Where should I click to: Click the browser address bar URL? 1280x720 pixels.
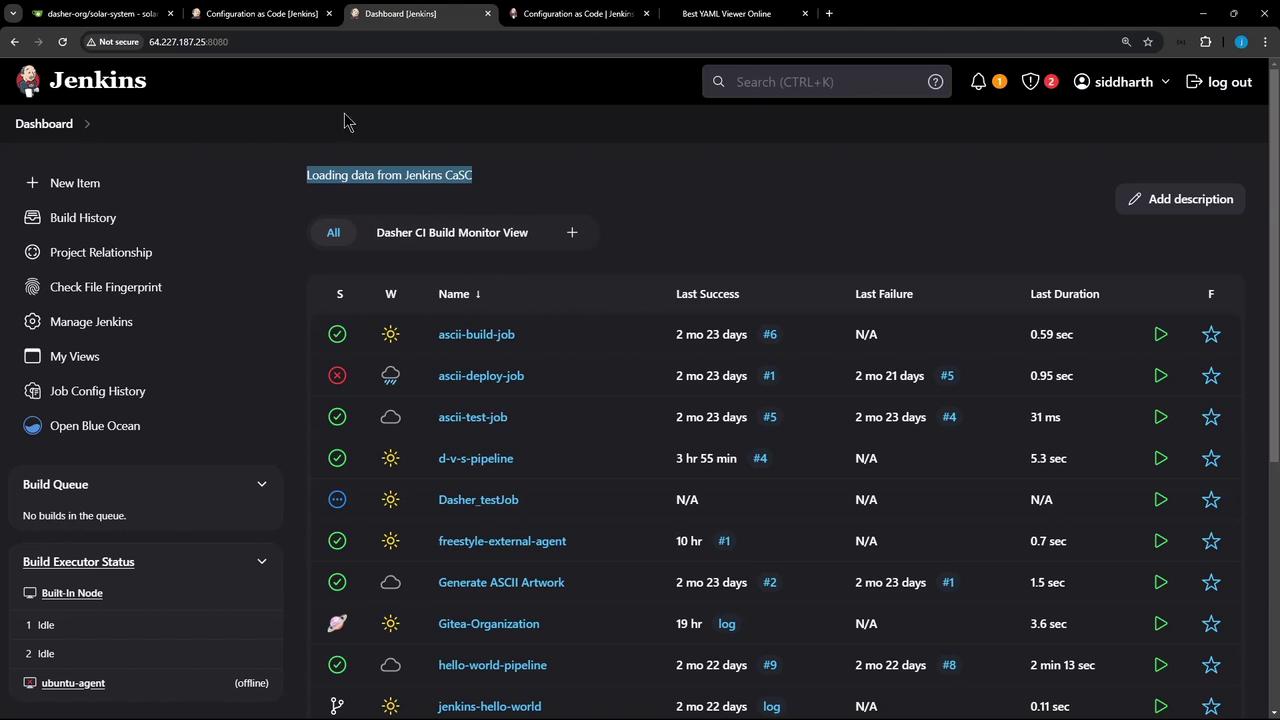click(188, 42)
